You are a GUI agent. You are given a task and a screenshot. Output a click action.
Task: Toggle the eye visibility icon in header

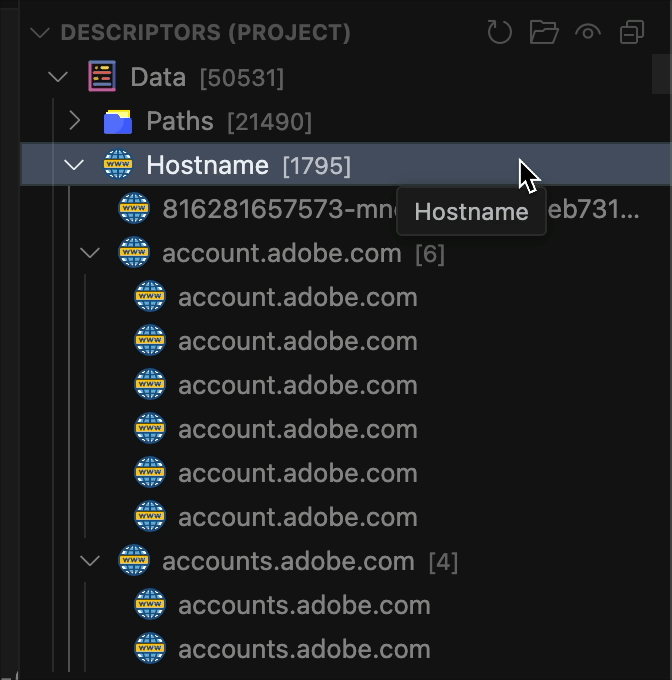click(588, 33)
